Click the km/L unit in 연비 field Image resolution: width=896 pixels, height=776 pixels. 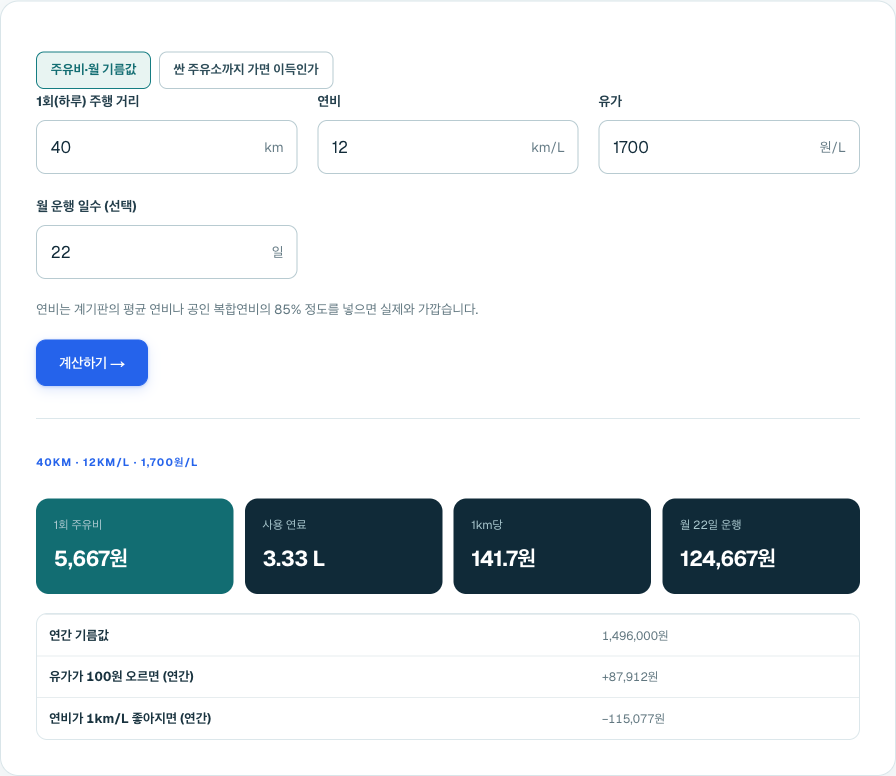pos(547,147)
